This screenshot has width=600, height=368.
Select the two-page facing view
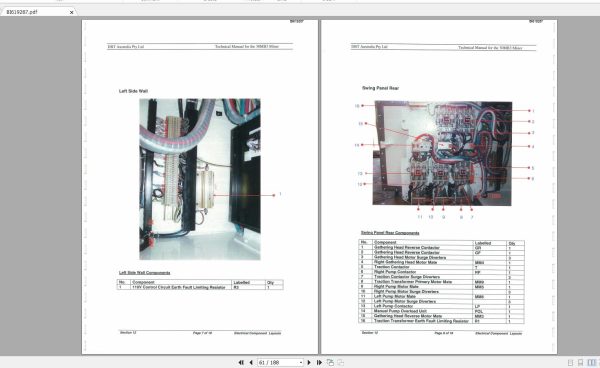click(x=591, y=363)
